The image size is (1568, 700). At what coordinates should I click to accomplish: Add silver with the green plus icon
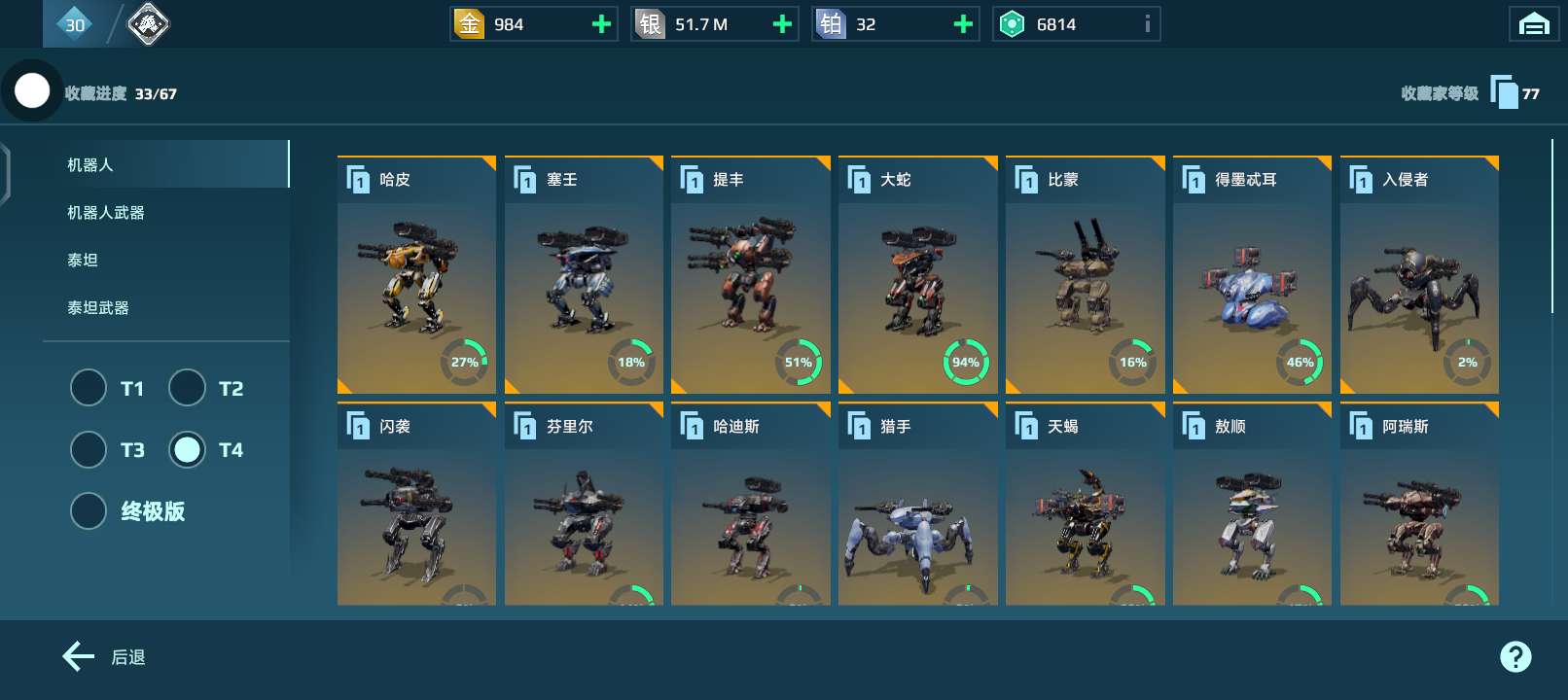point(782,24)
